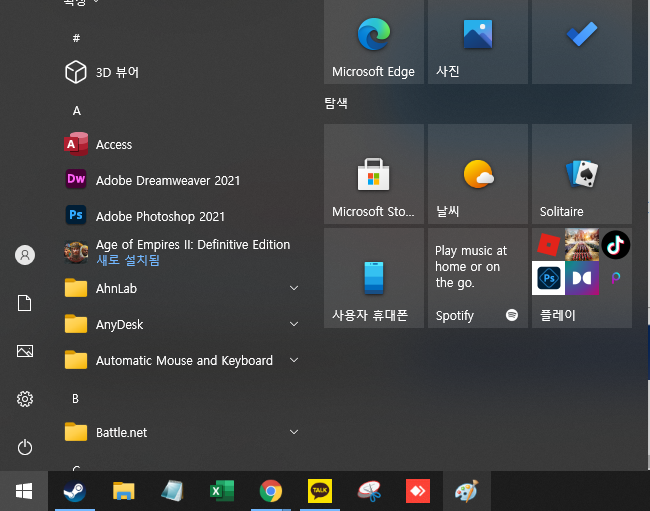650x511 pixels.
Task: Click the PicsArt icon in 플레이 tile
Action: pos(616,278)
